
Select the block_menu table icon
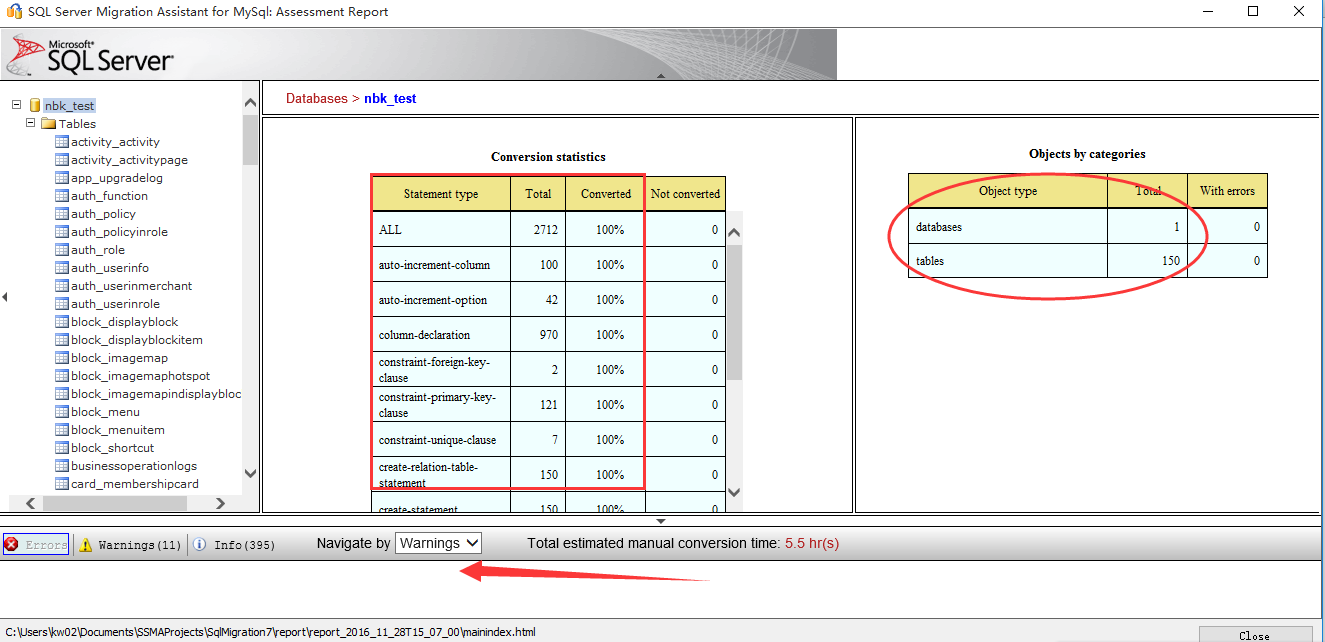(x=62, y=411)
